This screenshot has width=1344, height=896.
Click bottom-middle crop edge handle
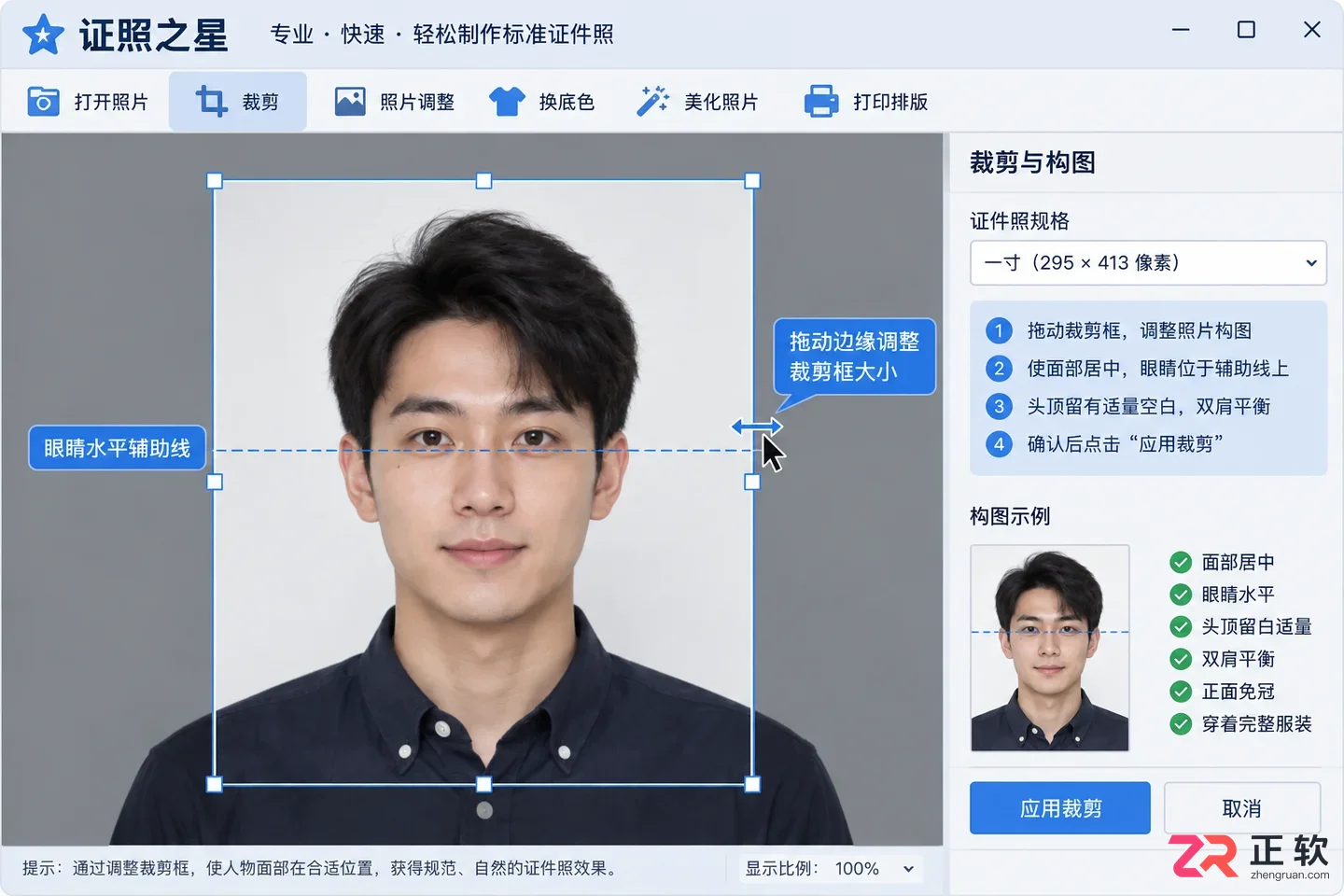tap(483, 784)
